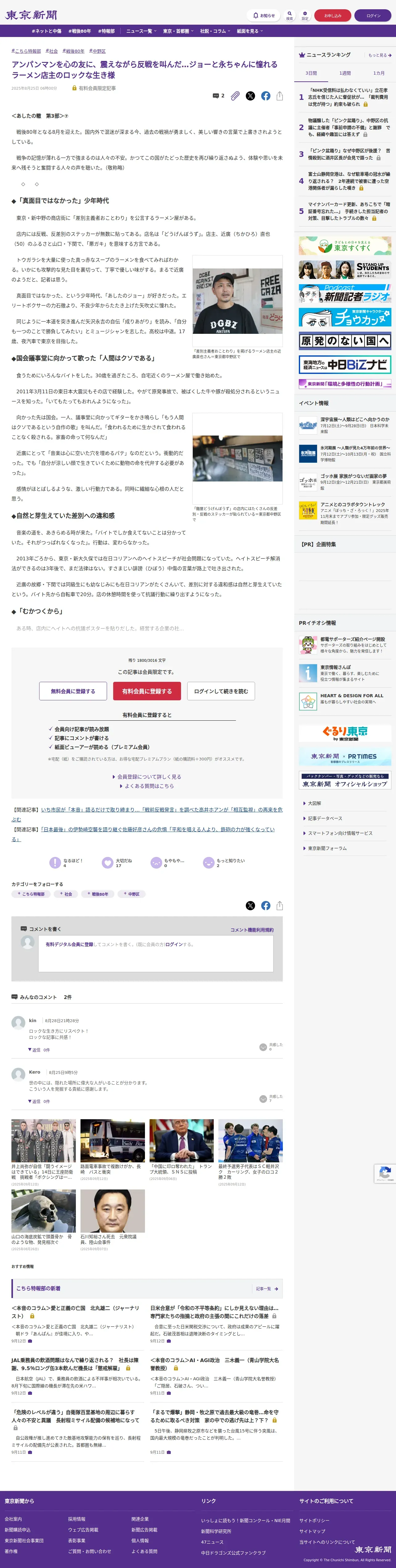The image size is (396, 1568).
Task: React with なるほど！ exclamation icon
Action: tap(55, 862)
